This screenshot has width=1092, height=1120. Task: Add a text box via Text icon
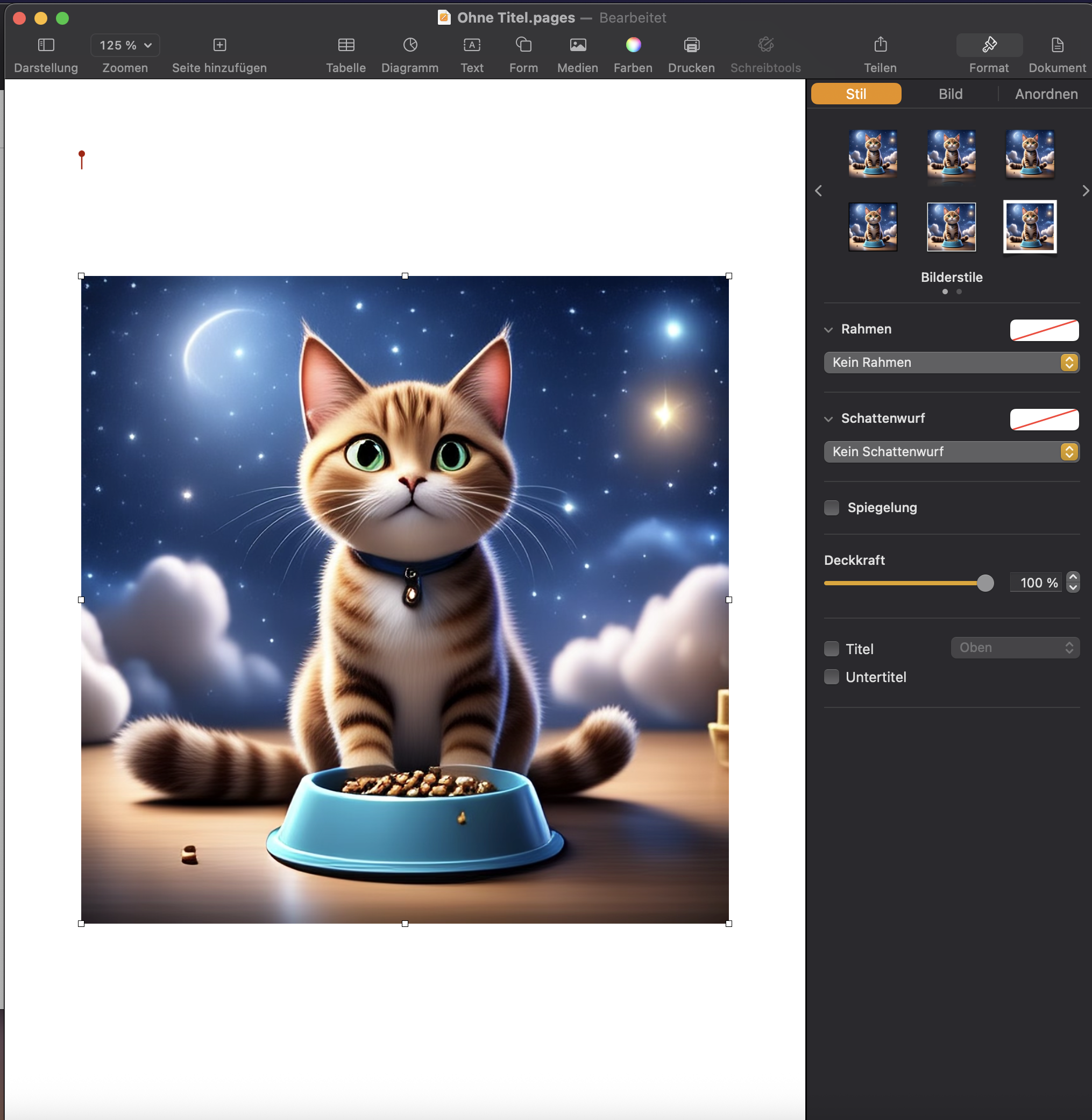coord(471,45)
